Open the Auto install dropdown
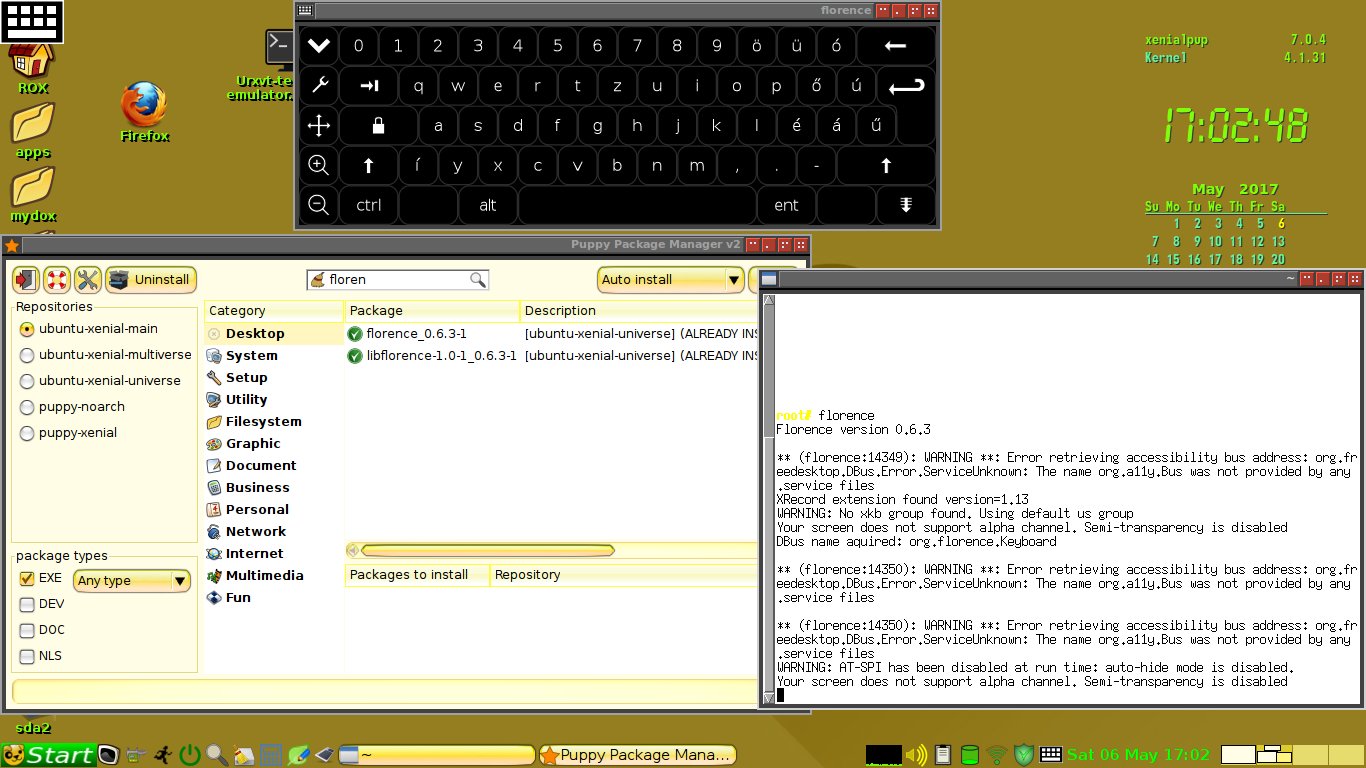 click(x=671, y=280)
